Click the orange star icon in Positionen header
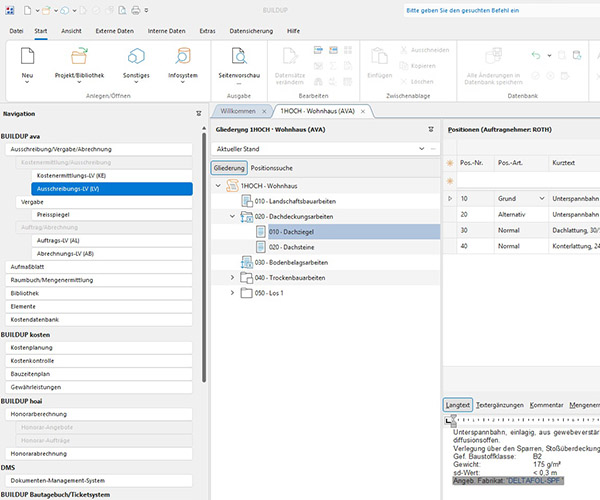This screenshot has height=500, width=600. point(450,163)
